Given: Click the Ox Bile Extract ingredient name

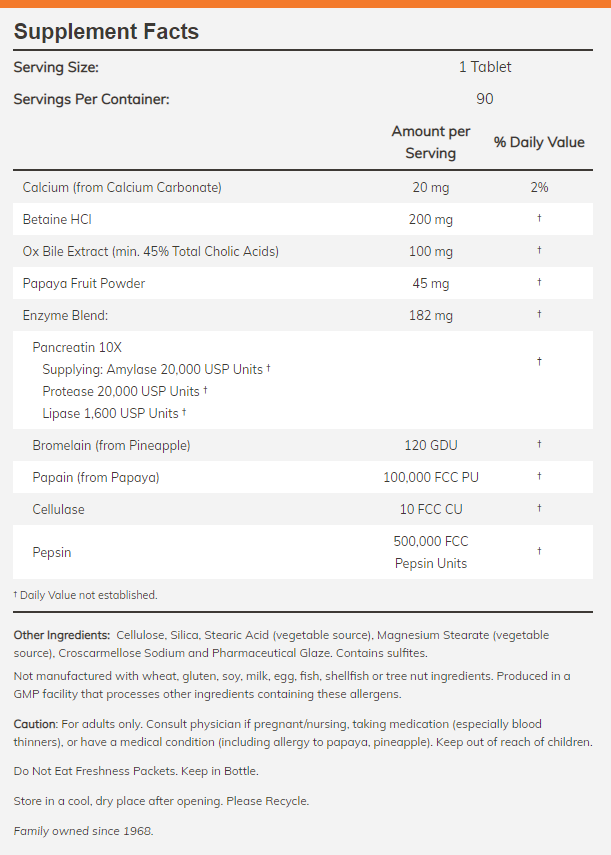Looking at the screenshot, I should (150, 251).
